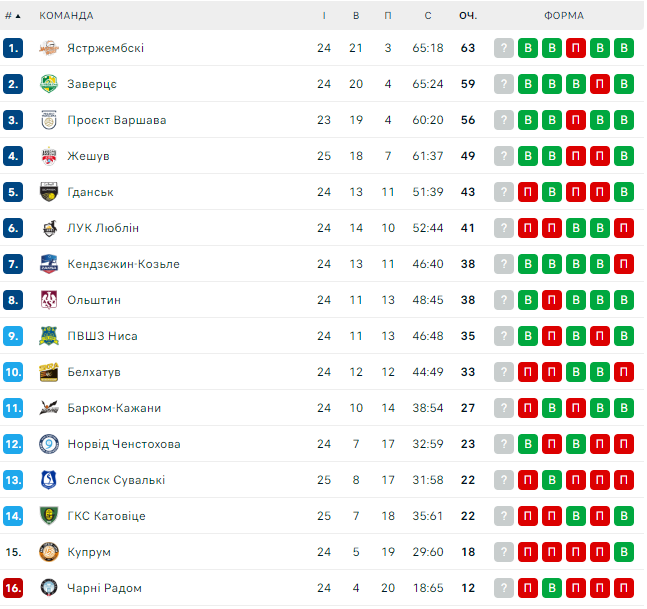This screenshot has height=609, width=647.
Task: Click Чарні Радом's rightmost red loss badge
Action: [624, 588]
